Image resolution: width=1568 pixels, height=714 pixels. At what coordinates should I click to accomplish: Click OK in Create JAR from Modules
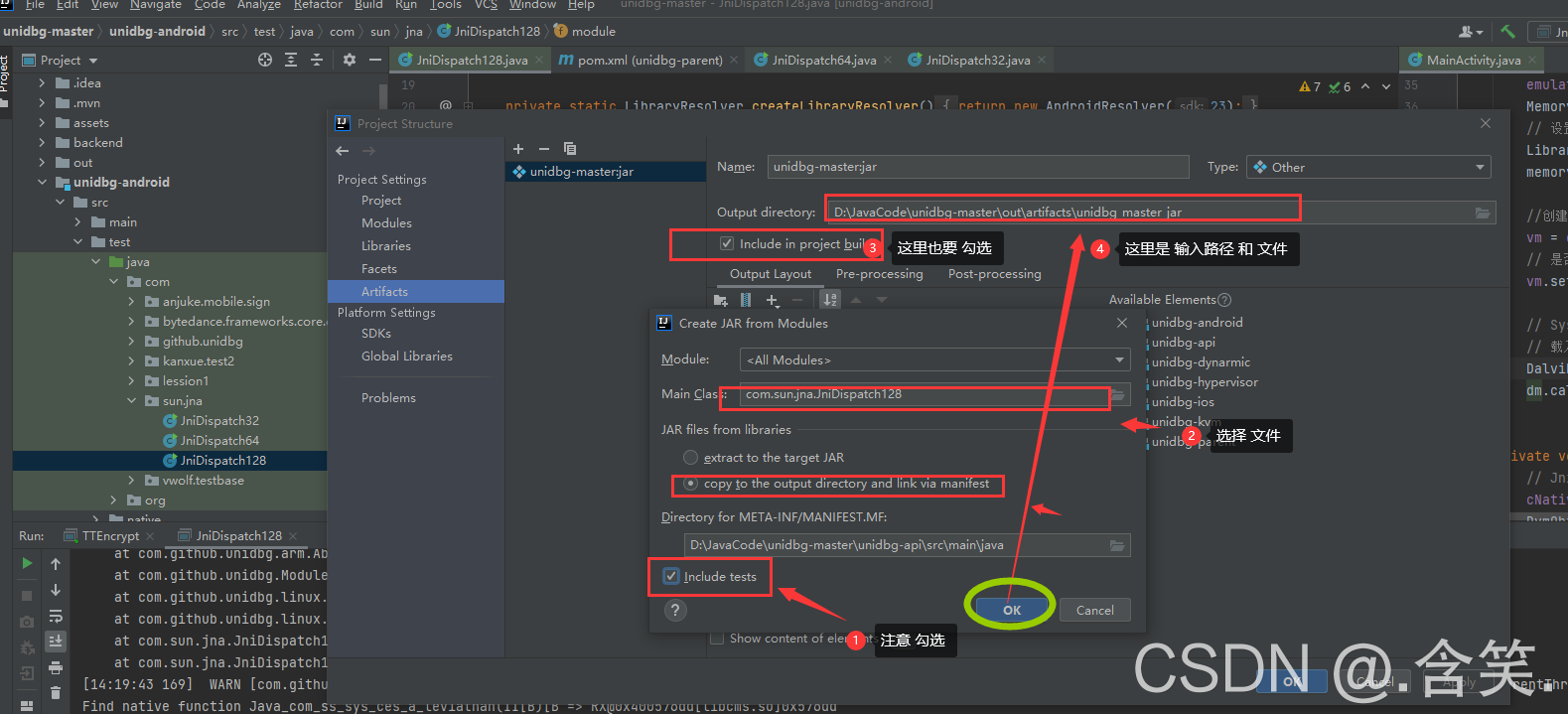pyautogui.click(x=1012, y=610)
